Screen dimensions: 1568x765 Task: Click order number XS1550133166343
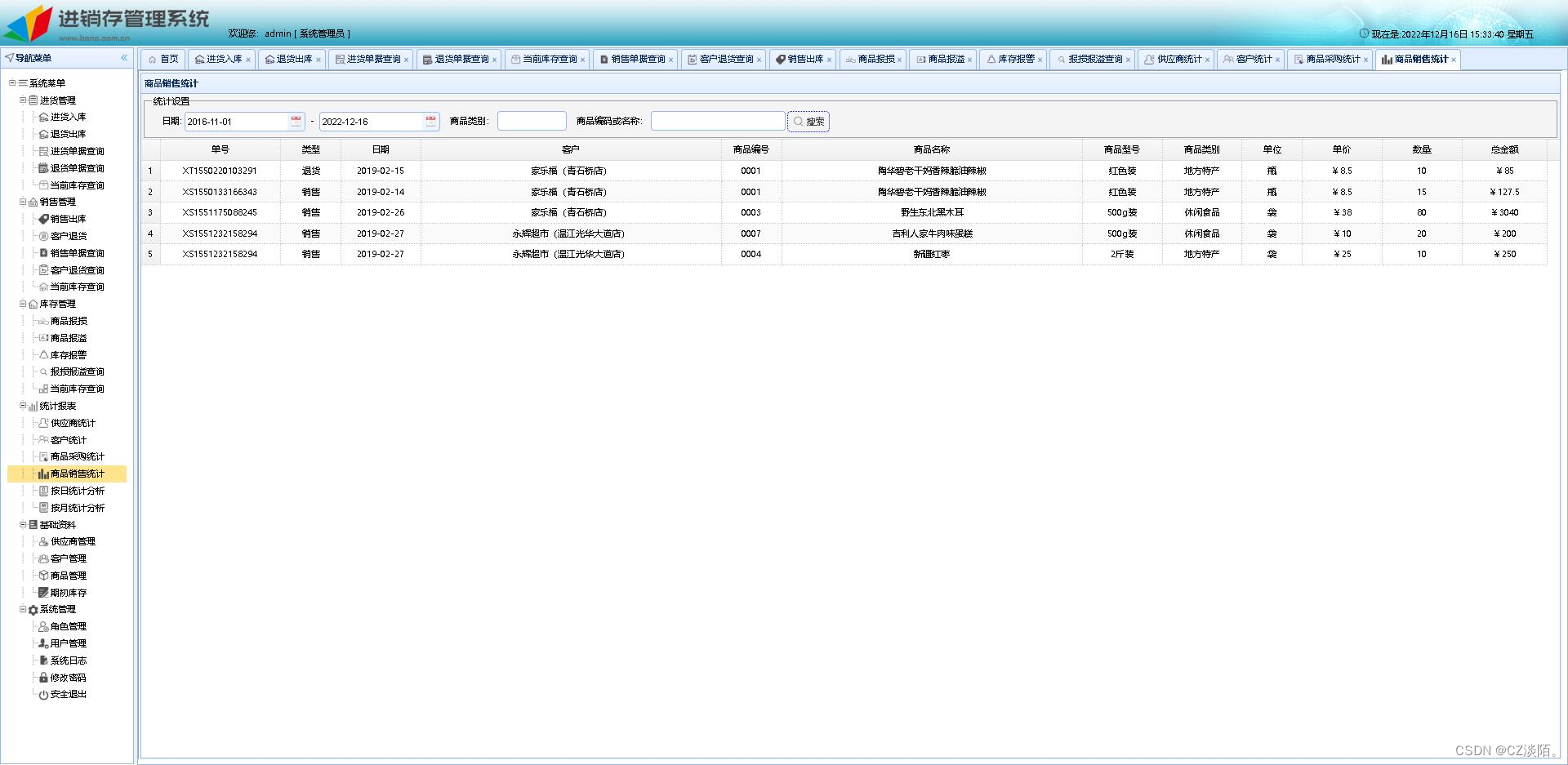[x=220, y=192]
